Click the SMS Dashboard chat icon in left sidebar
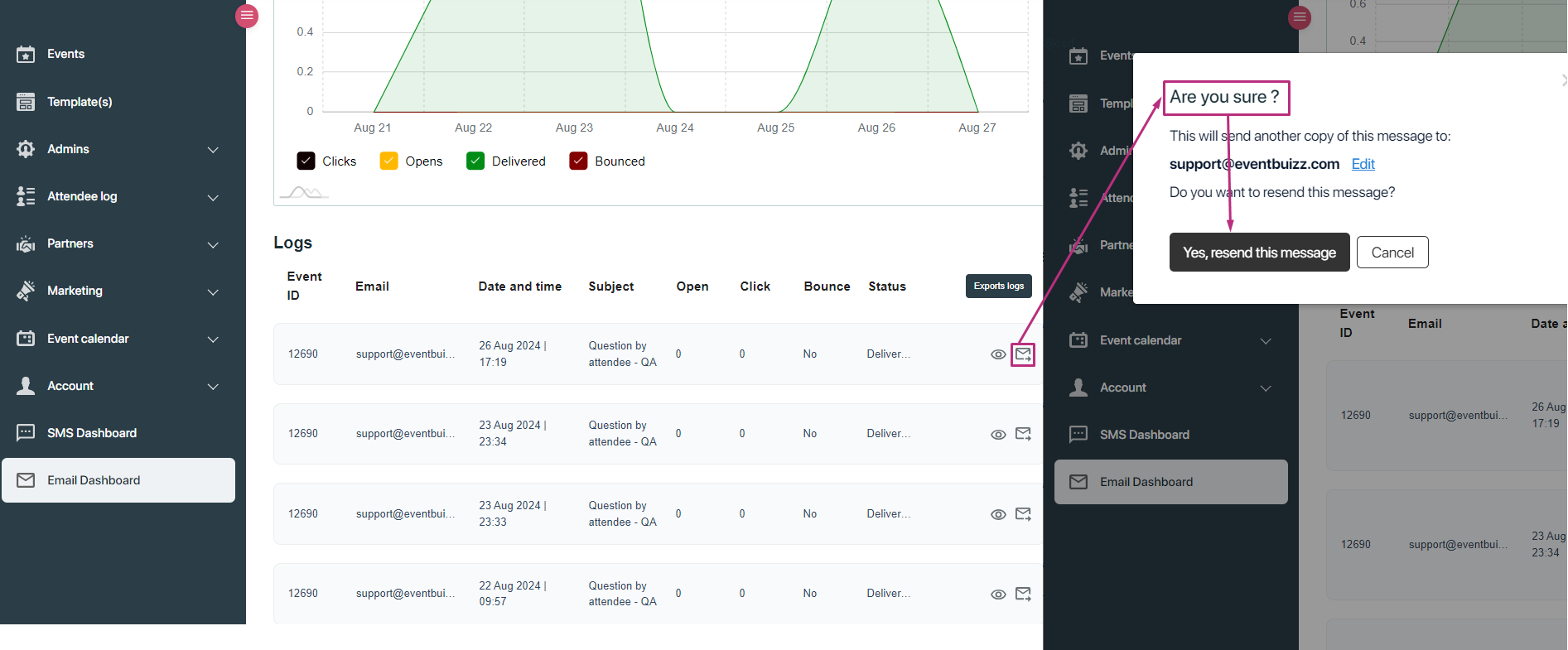 [26, 433]
